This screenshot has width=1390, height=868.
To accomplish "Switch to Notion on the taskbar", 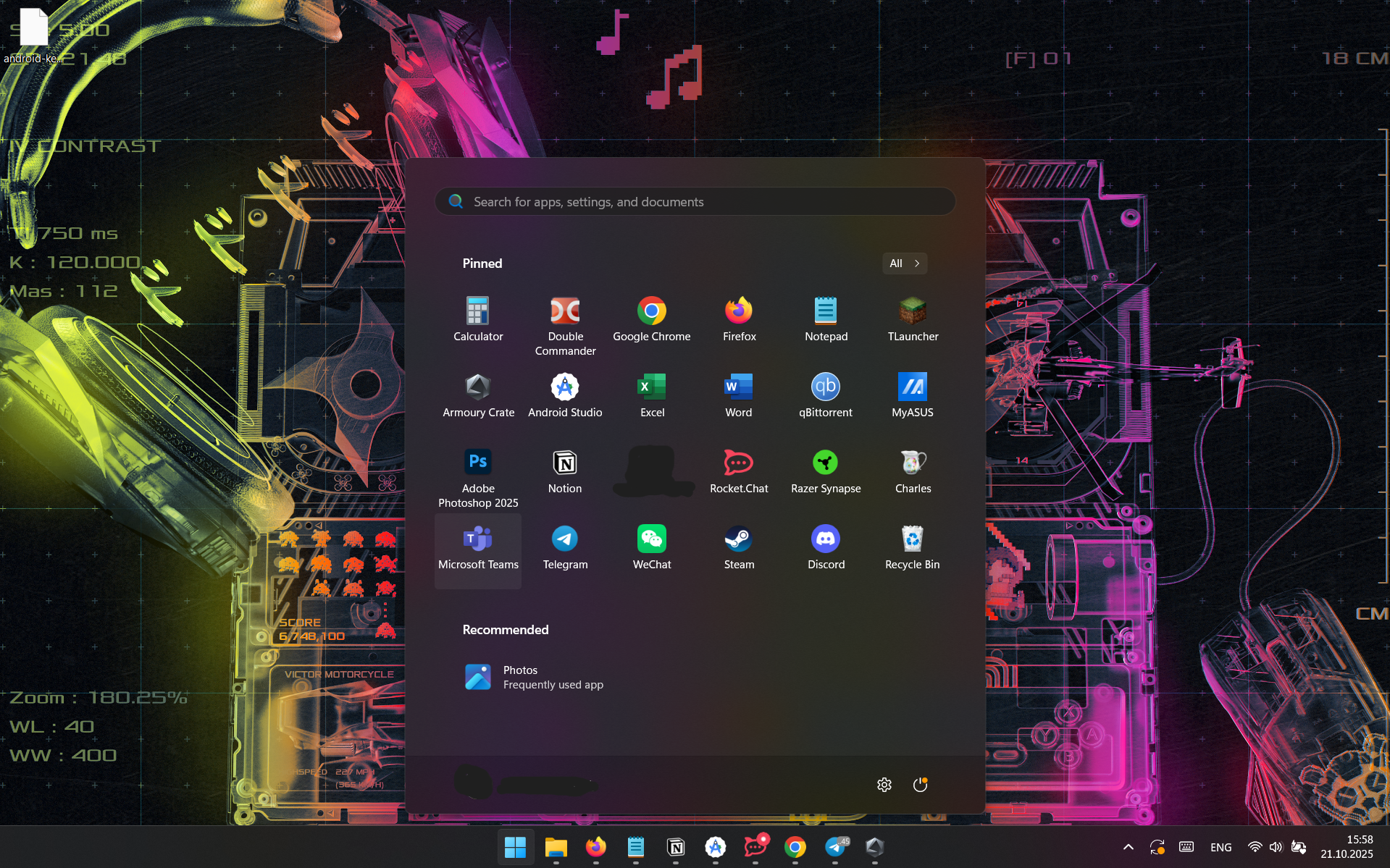I will [x=675, y=847].
